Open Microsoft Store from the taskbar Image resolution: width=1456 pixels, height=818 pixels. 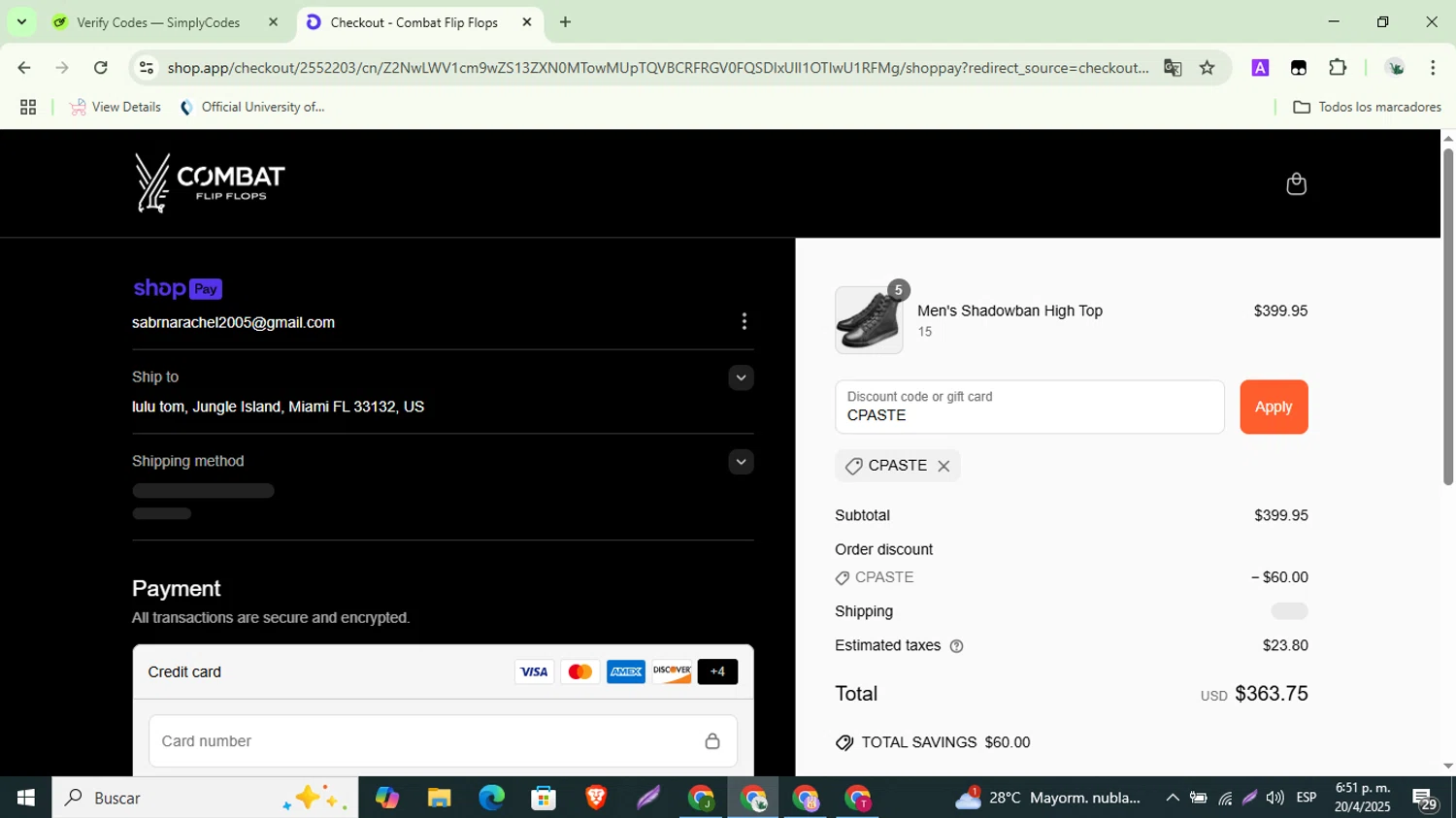[x=544, y=798]
